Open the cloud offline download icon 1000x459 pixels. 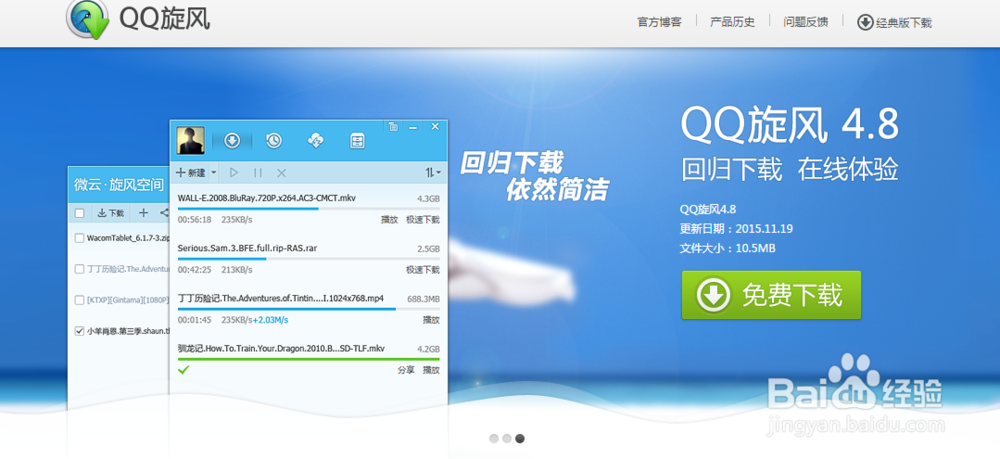(316, 140)
